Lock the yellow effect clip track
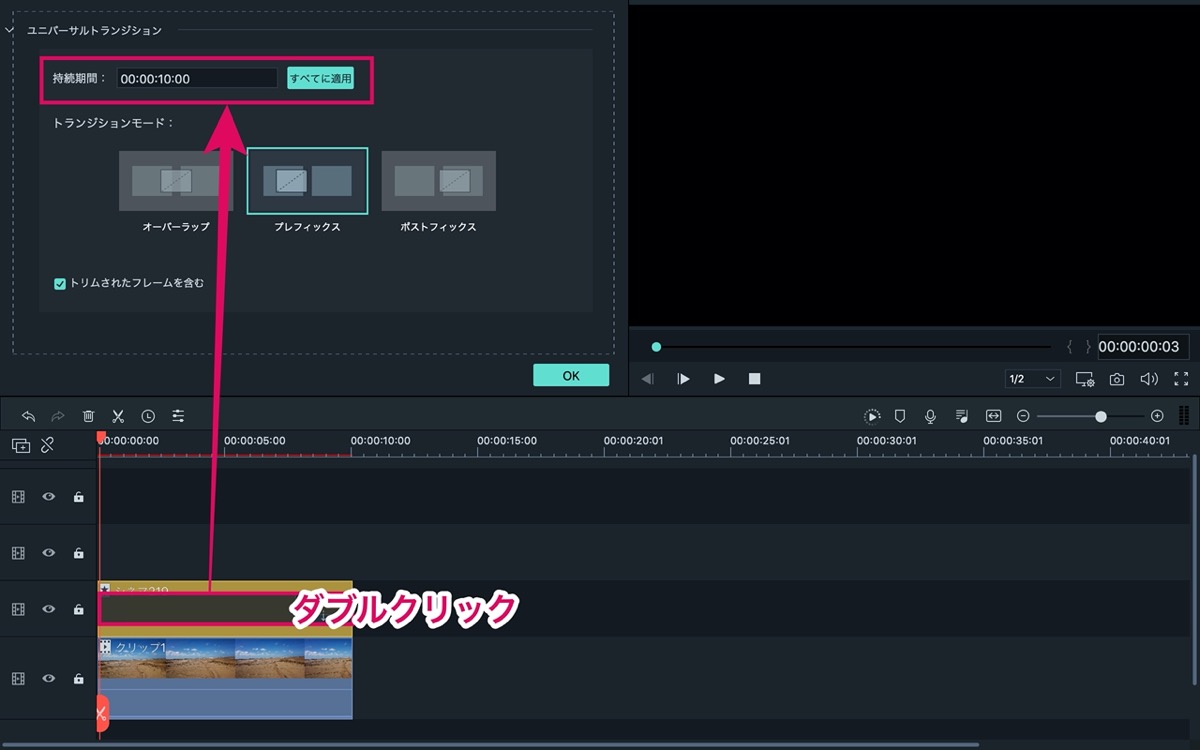 78,609
